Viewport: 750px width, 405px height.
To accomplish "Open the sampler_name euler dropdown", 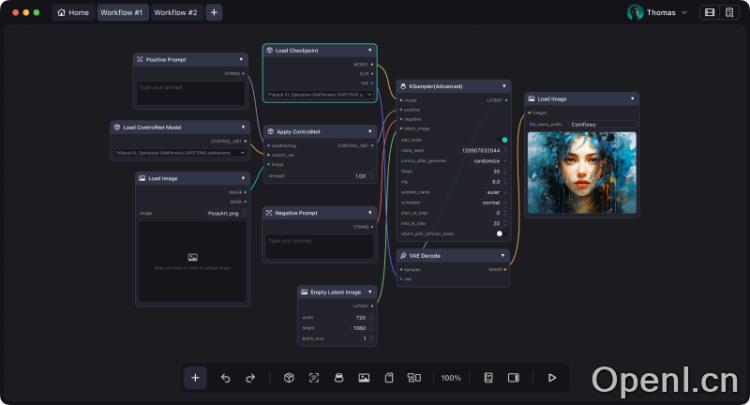I will 492,192.
